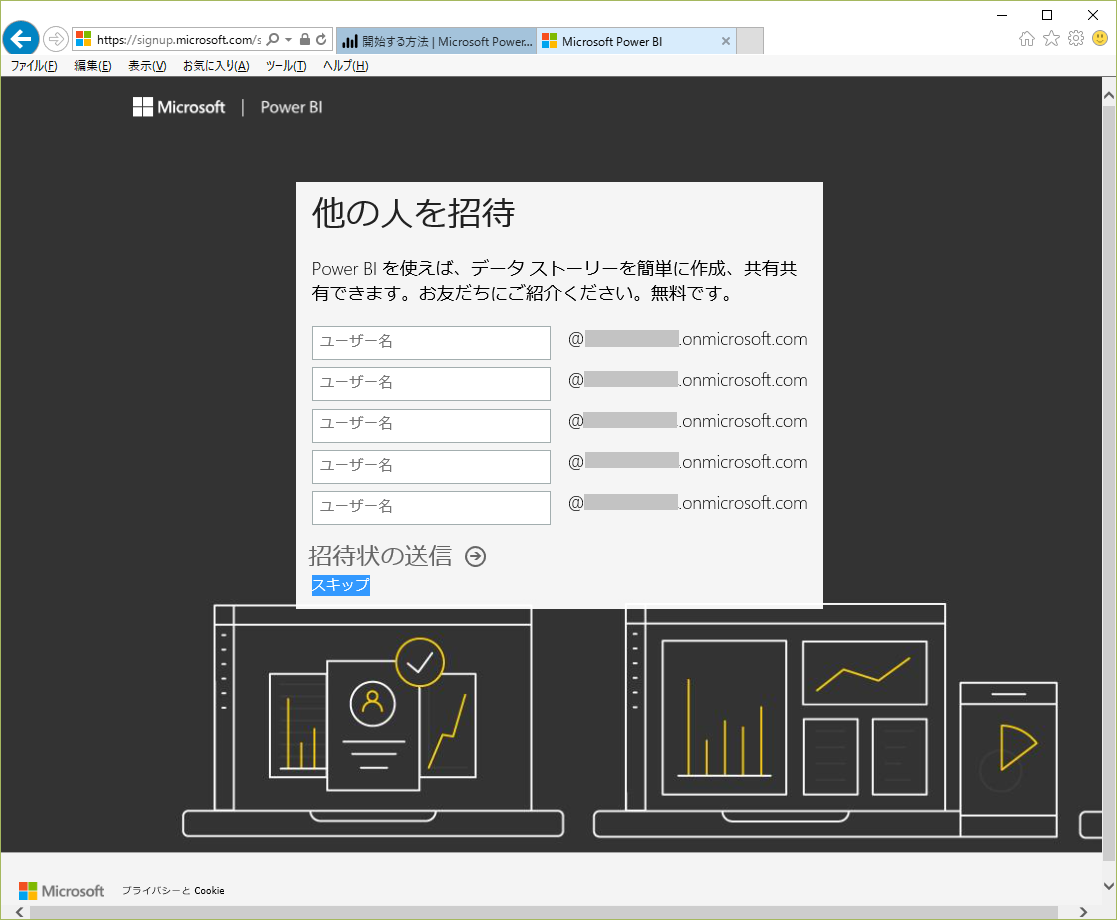Click the horizontal scrollbar thumb
This screenshot has height=920, width=1117.
tap(544, 912)
